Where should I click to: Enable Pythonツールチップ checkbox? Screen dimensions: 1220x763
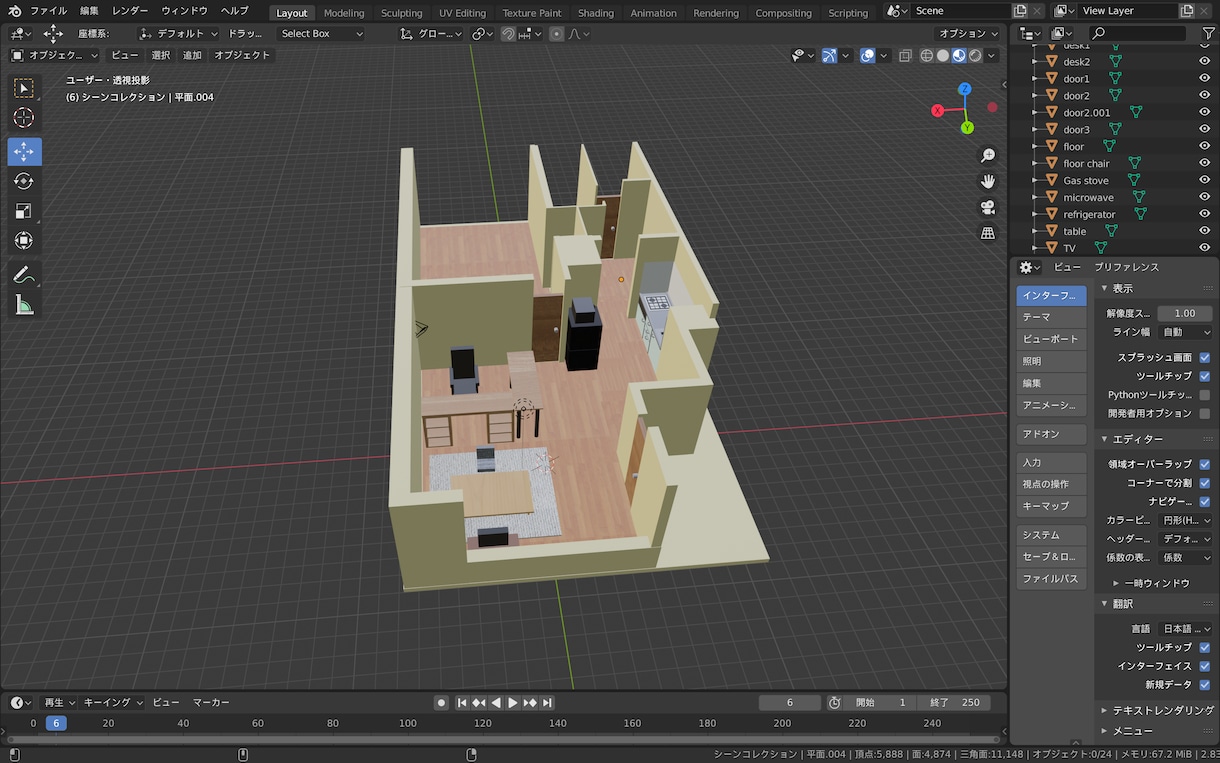pos(1204,395)
